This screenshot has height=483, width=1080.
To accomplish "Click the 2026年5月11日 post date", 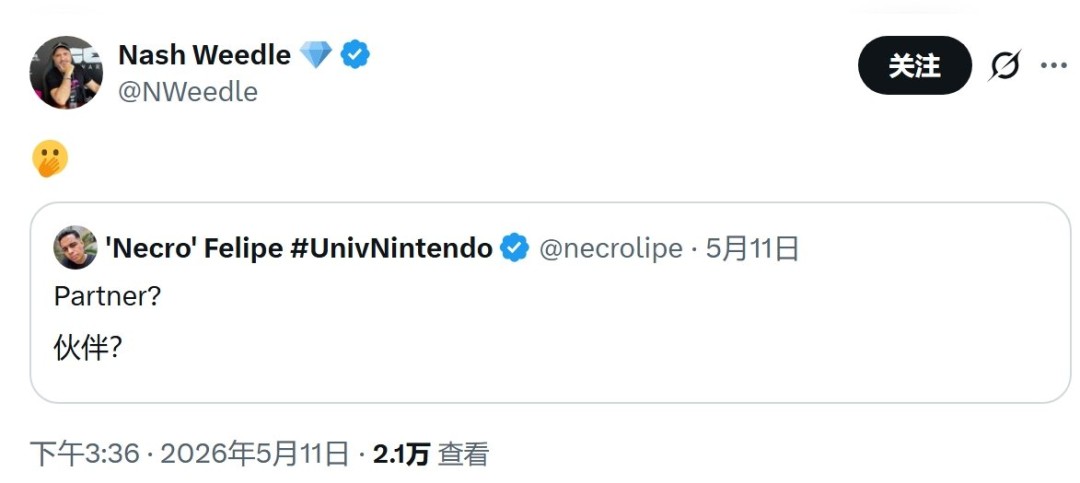I will pos(254,454).
